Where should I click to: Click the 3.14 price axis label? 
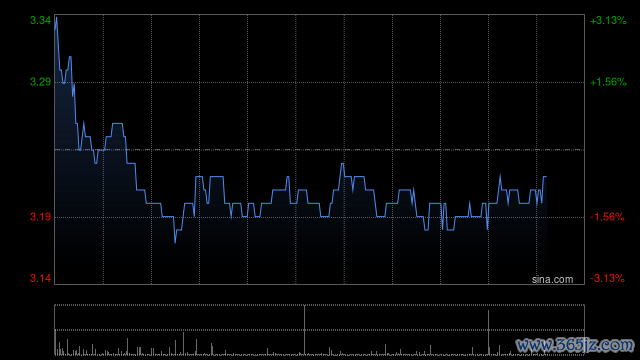pyautogui.click(x=40, y=278)
